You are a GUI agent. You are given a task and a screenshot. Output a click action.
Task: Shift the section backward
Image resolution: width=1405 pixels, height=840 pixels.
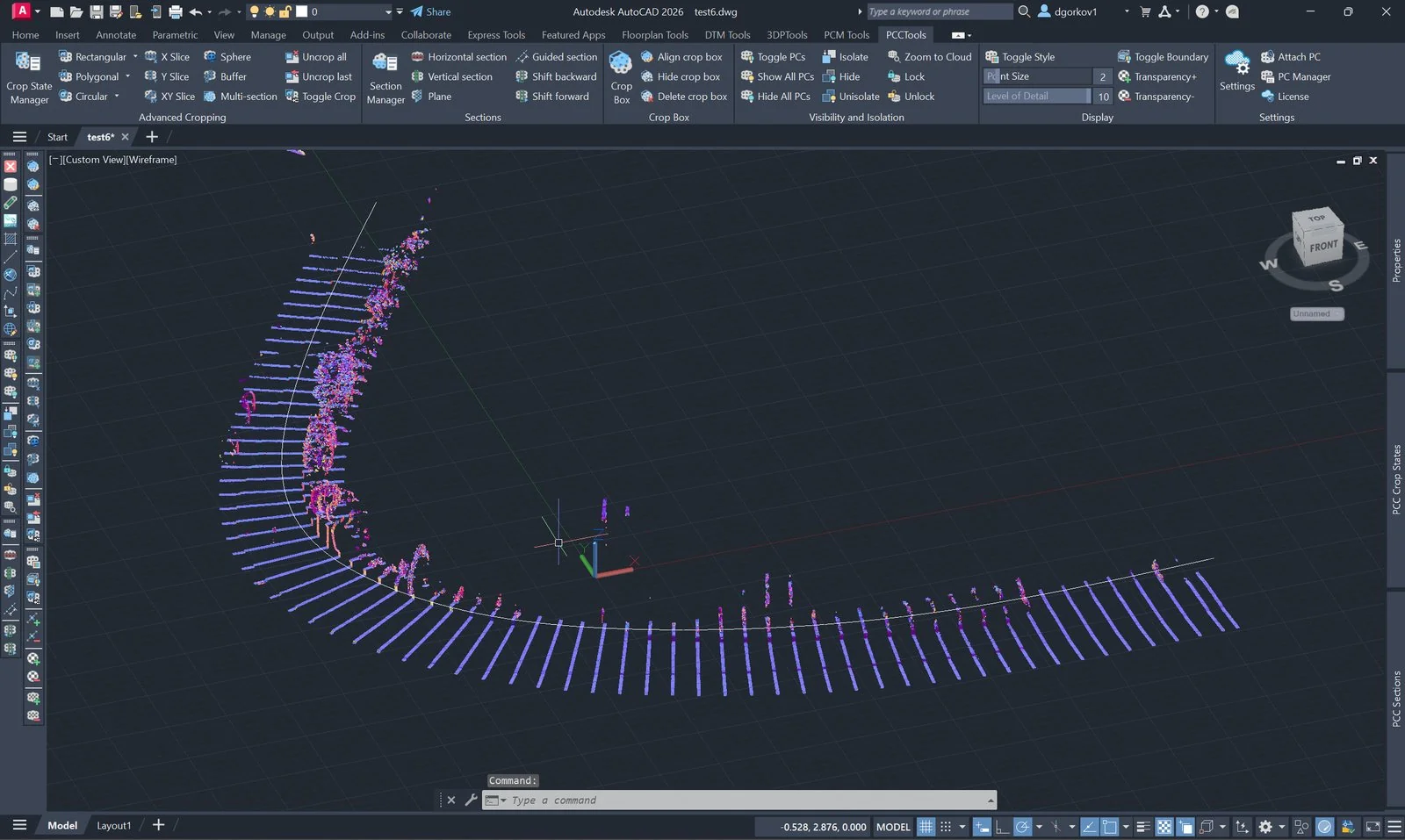click(556, 77)
